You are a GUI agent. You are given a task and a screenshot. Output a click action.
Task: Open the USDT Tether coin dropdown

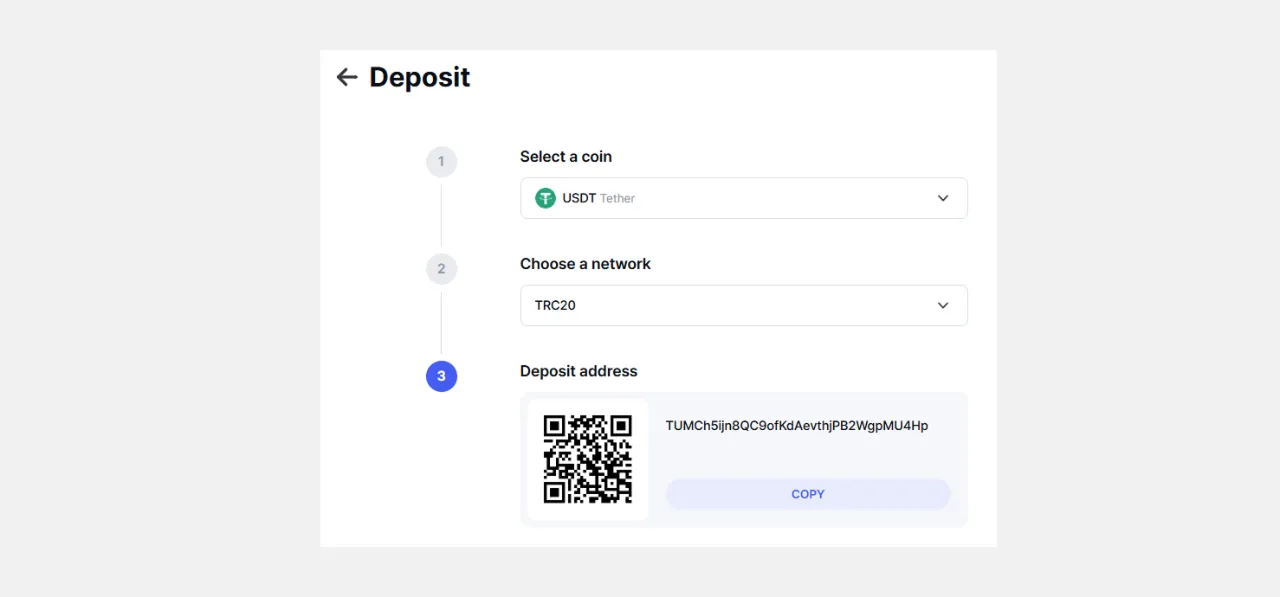pyautogui.click(x=744, y=198)
